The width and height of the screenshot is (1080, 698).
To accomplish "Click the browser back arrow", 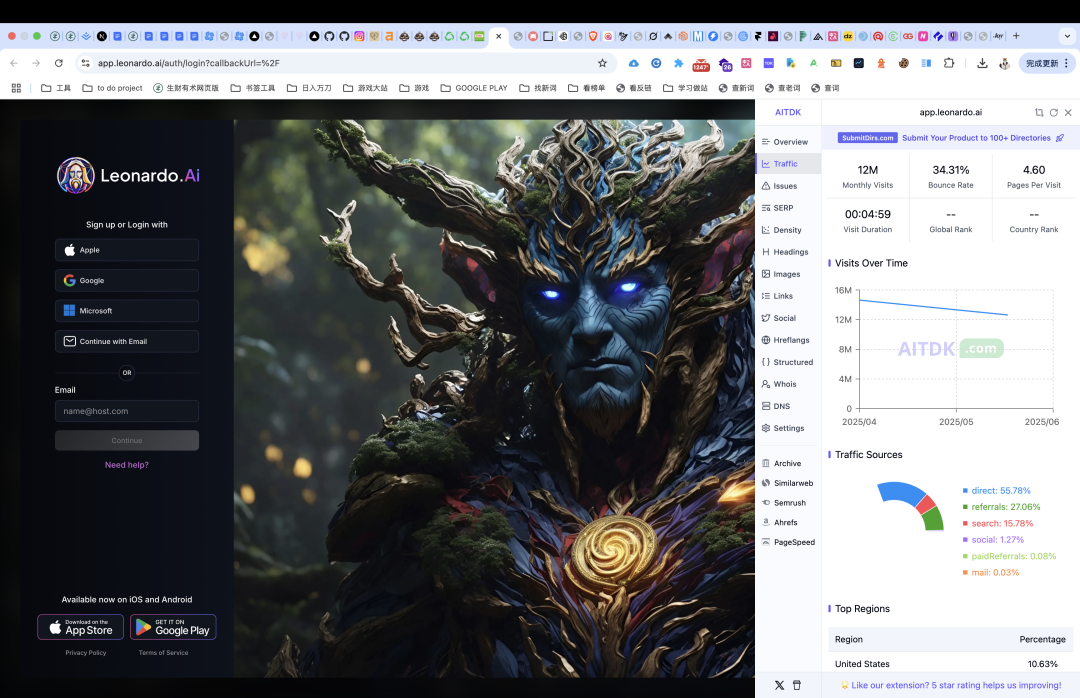I will (x=14, y=63).
